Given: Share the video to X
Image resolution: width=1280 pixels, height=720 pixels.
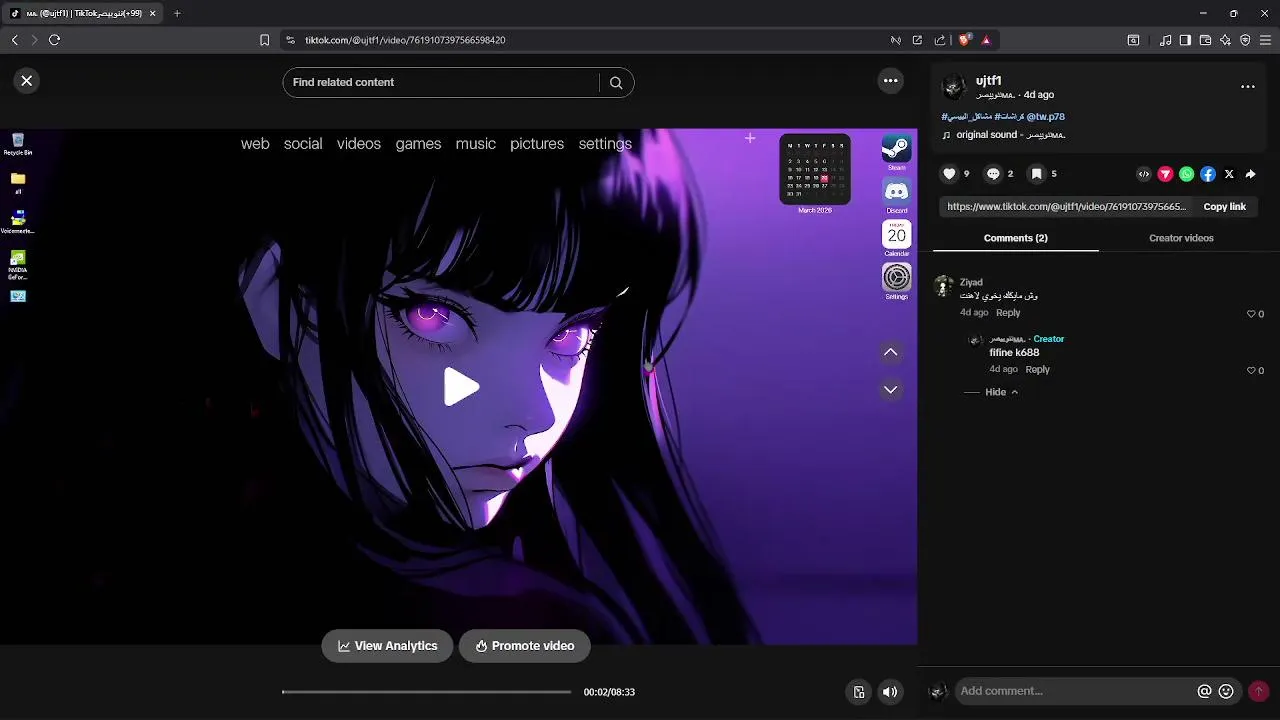Looking at the screenshot, I should pyautogui.click(x=1229, y=174).
